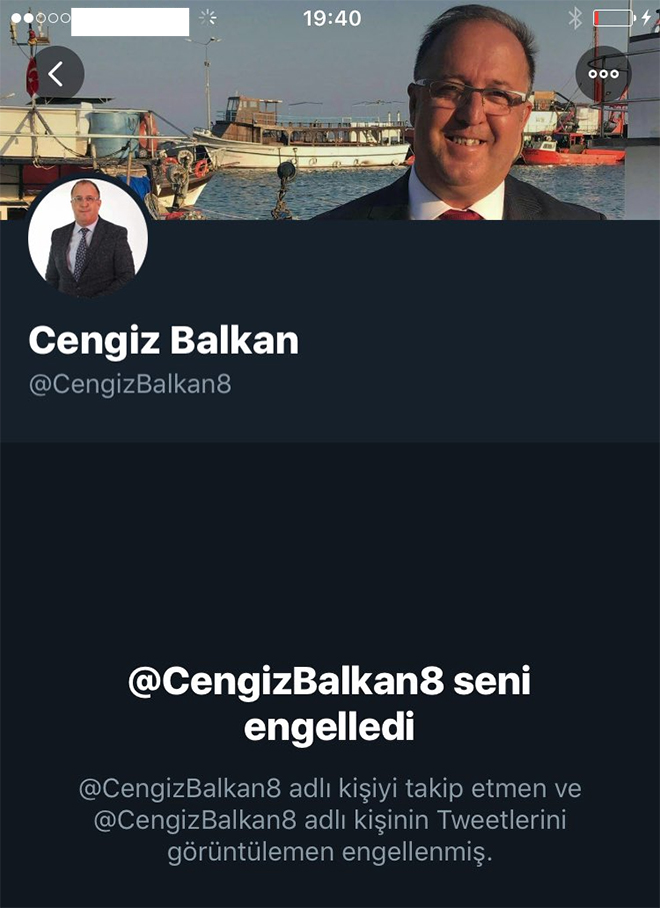This screenshot has width=660, height=908.
Task: Tap the gray @CengizBalkan8 handle below the name
Action: tap(130, 385)
